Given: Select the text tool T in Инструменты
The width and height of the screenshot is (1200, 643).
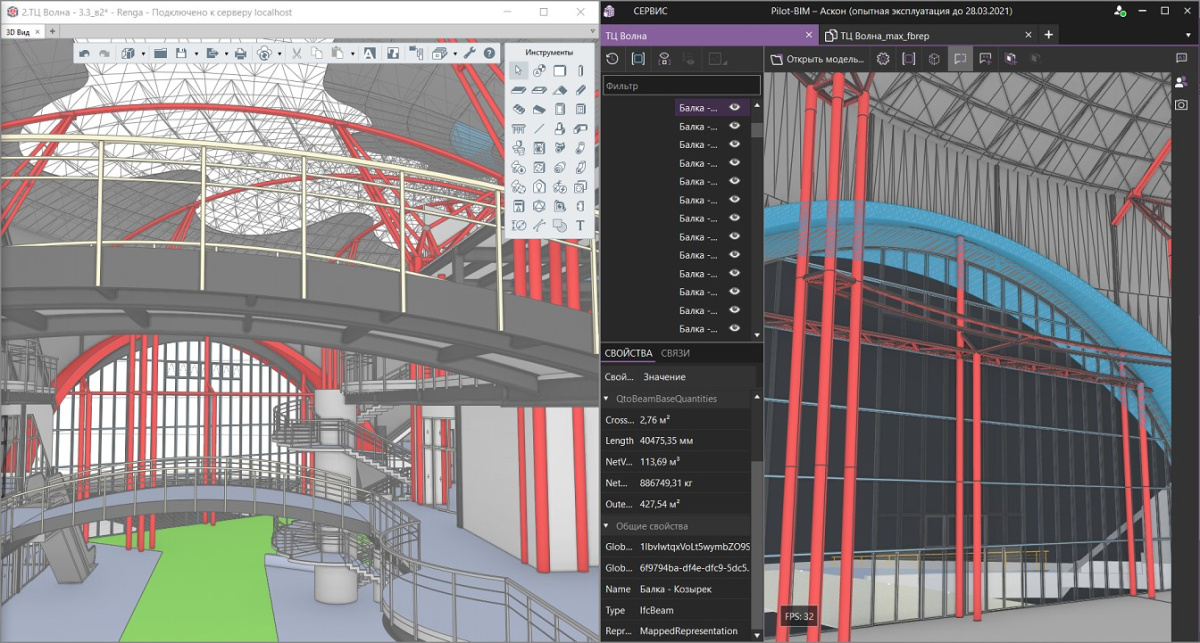Looking at the screenshot, I should pos(580,226).
